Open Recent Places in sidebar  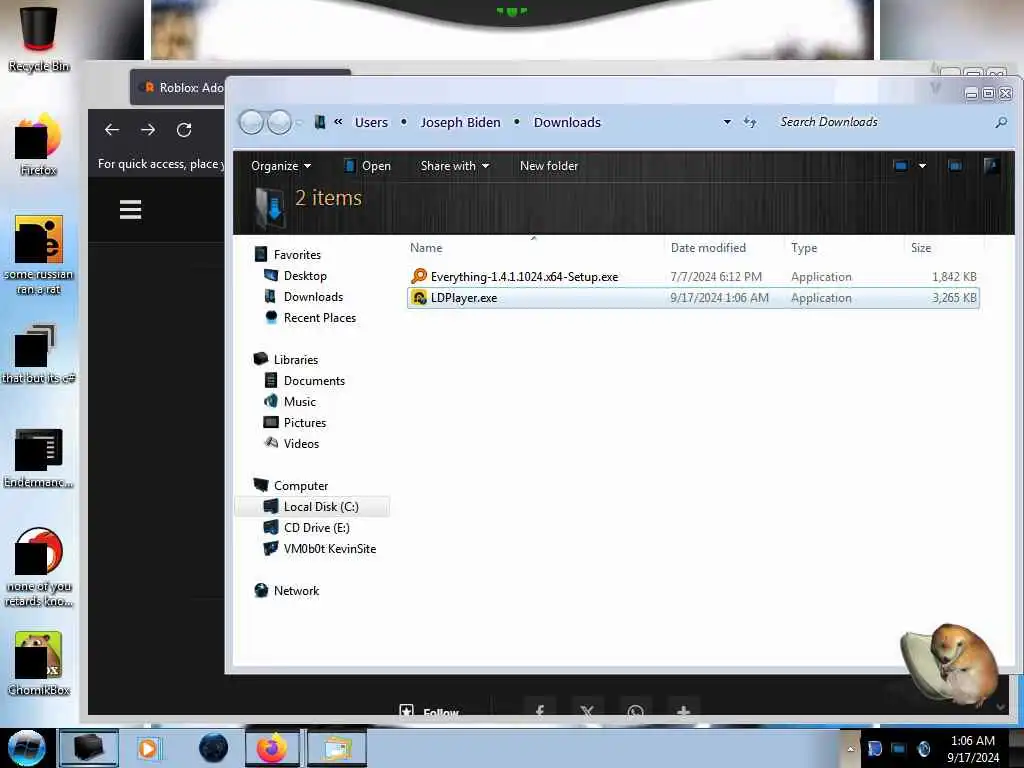319,317
